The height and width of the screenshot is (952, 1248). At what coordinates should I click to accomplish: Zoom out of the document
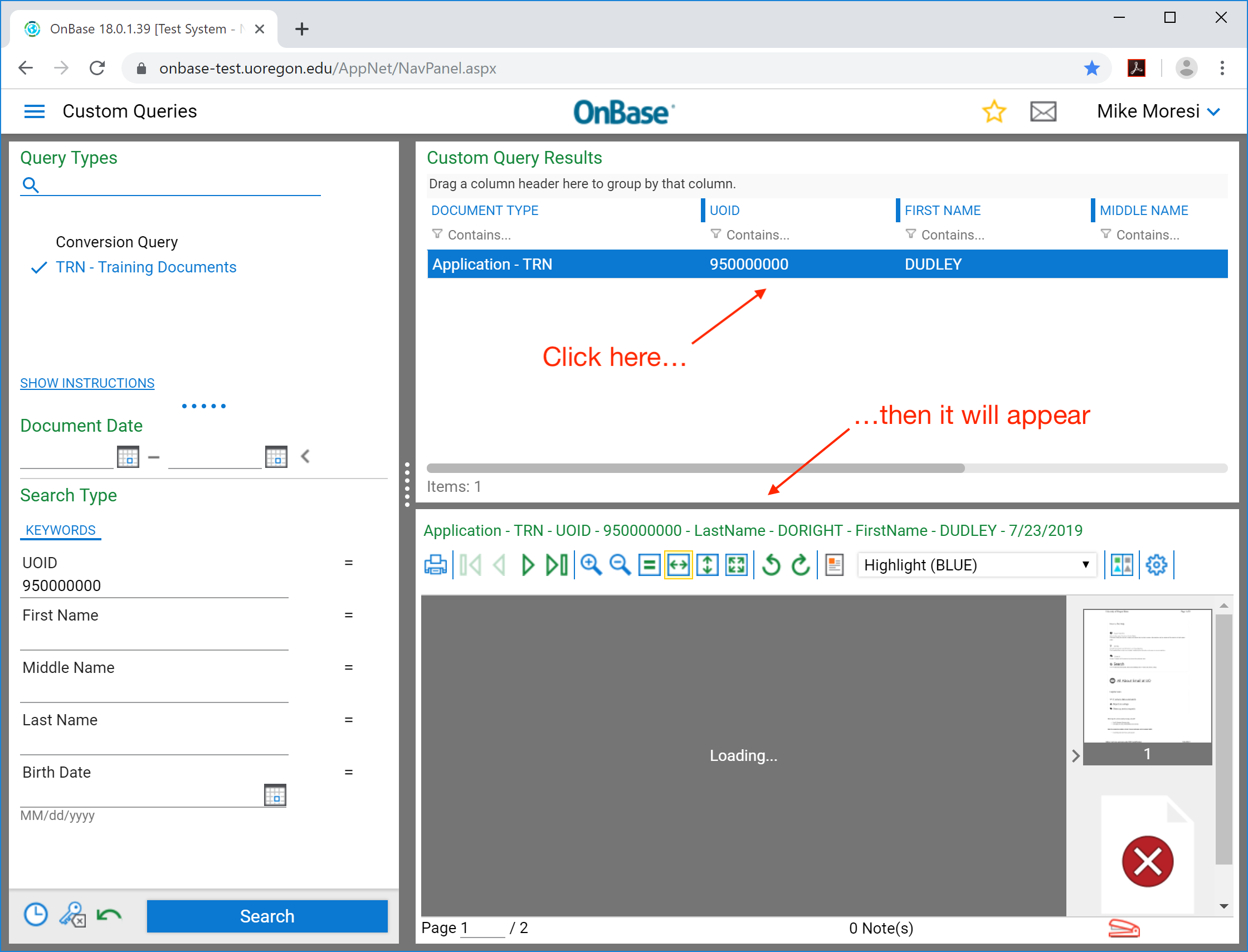(620, 565)
